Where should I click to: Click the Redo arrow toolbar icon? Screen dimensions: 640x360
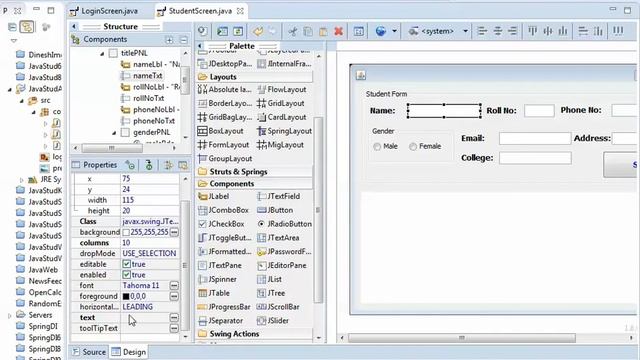272,31
